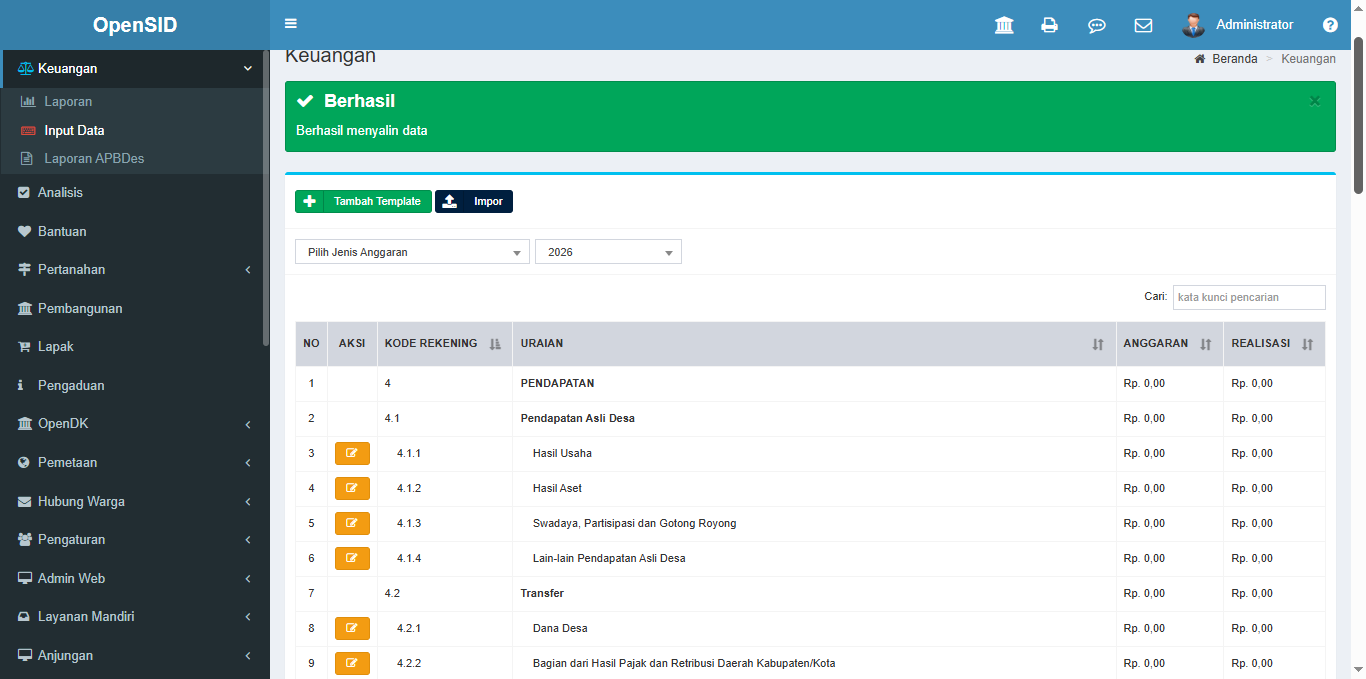Screen dimensions: 1366x679
Task: Click the help question mark icon
Action: coord(1330,25)
